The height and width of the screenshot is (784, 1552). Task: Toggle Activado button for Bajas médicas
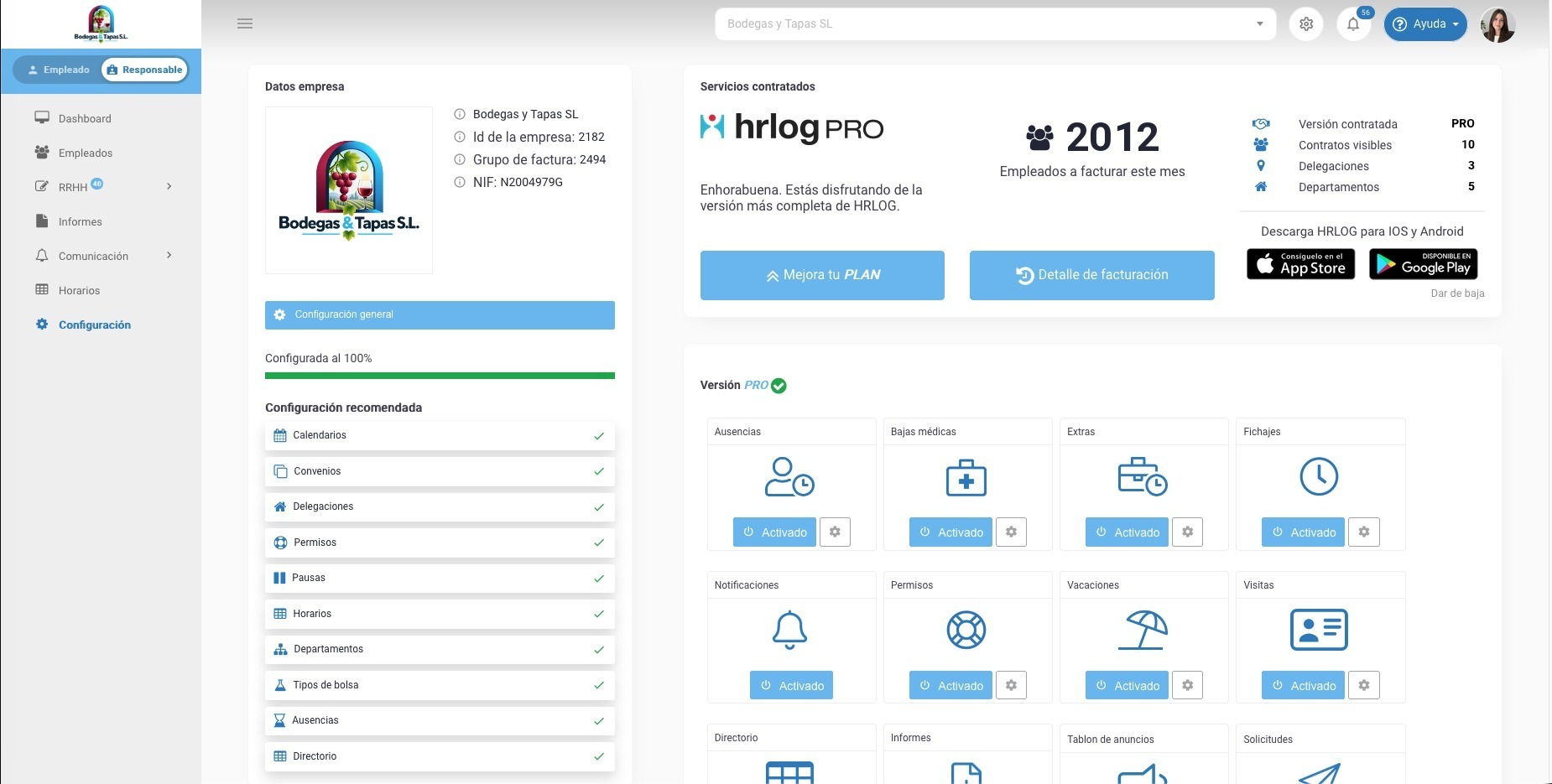tap(950, 532)
